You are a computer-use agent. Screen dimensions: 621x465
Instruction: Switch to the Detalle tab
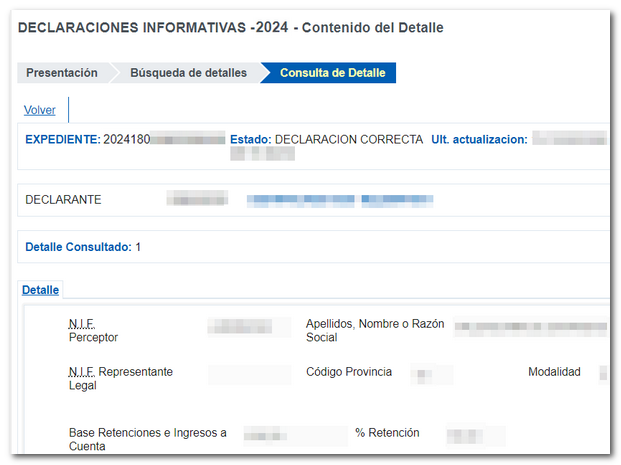pos(41,290)
